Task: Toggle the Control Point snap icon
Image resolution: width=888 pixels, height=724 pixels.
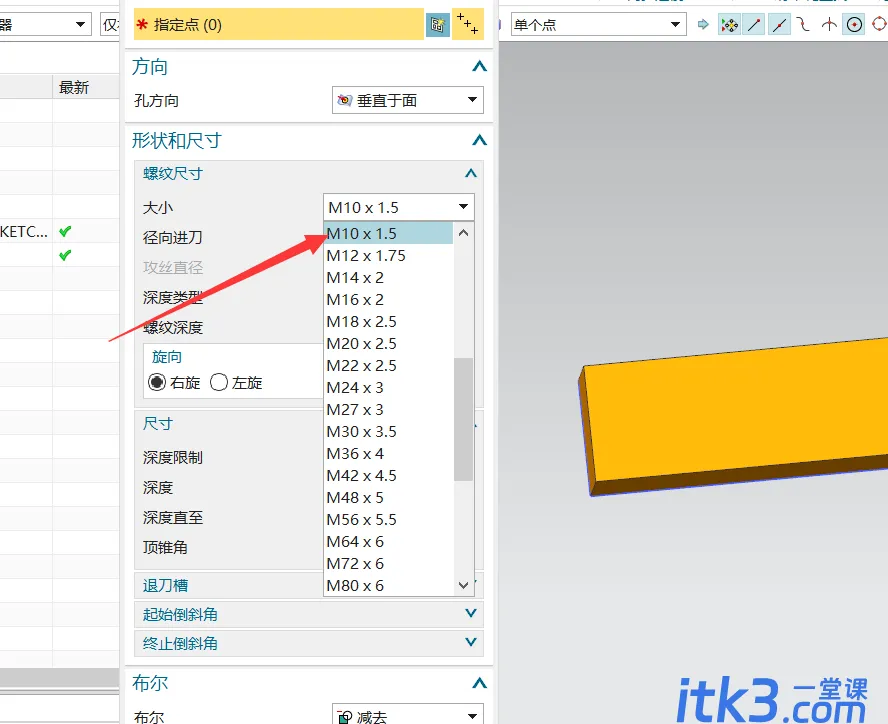Action: point(804,24)
